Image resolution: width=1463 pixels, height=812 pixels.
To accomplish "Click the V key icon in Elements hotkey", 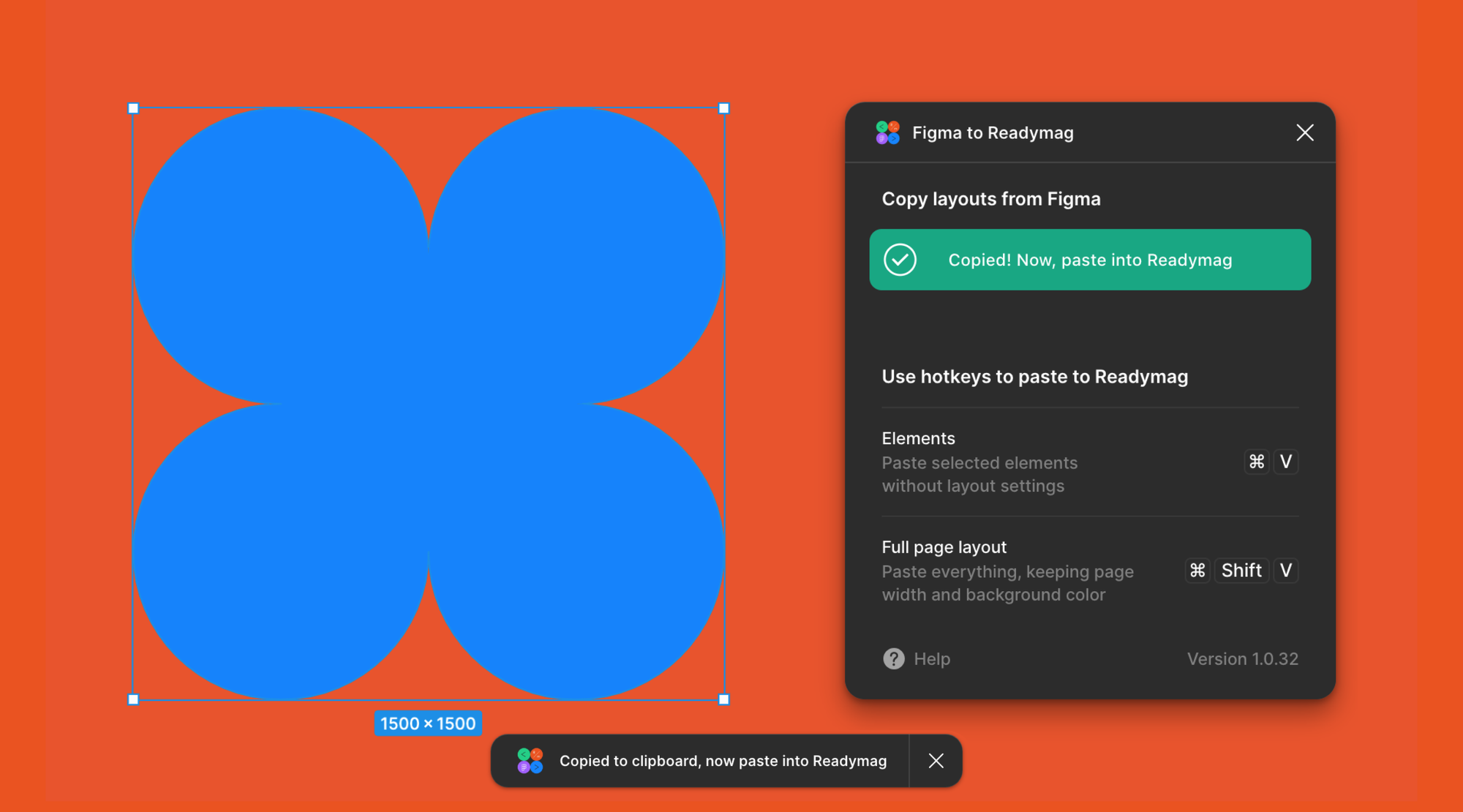I will coord(1286,462).
